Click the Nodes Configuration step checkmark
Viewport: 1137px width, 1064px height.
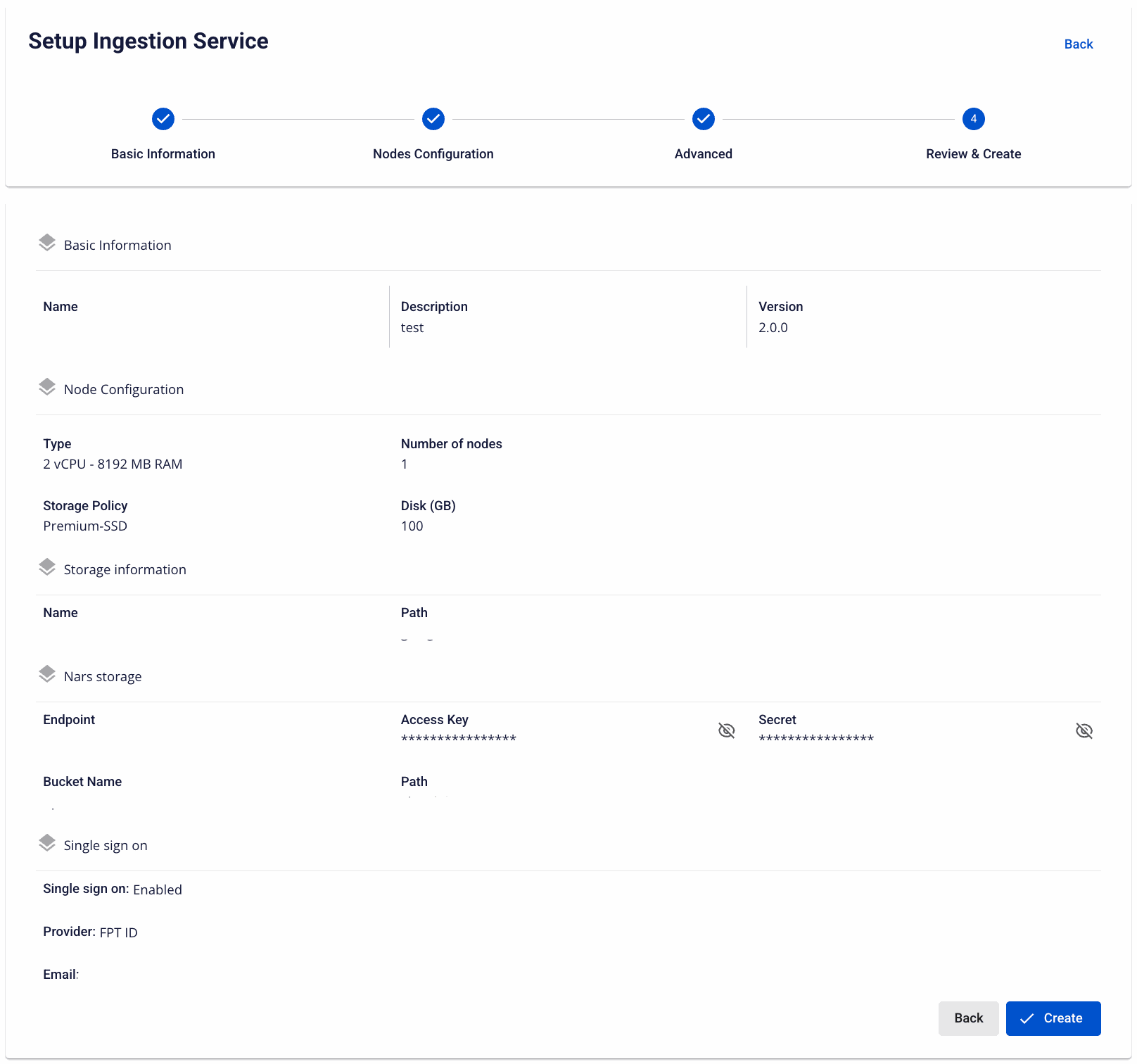point(433,119)
